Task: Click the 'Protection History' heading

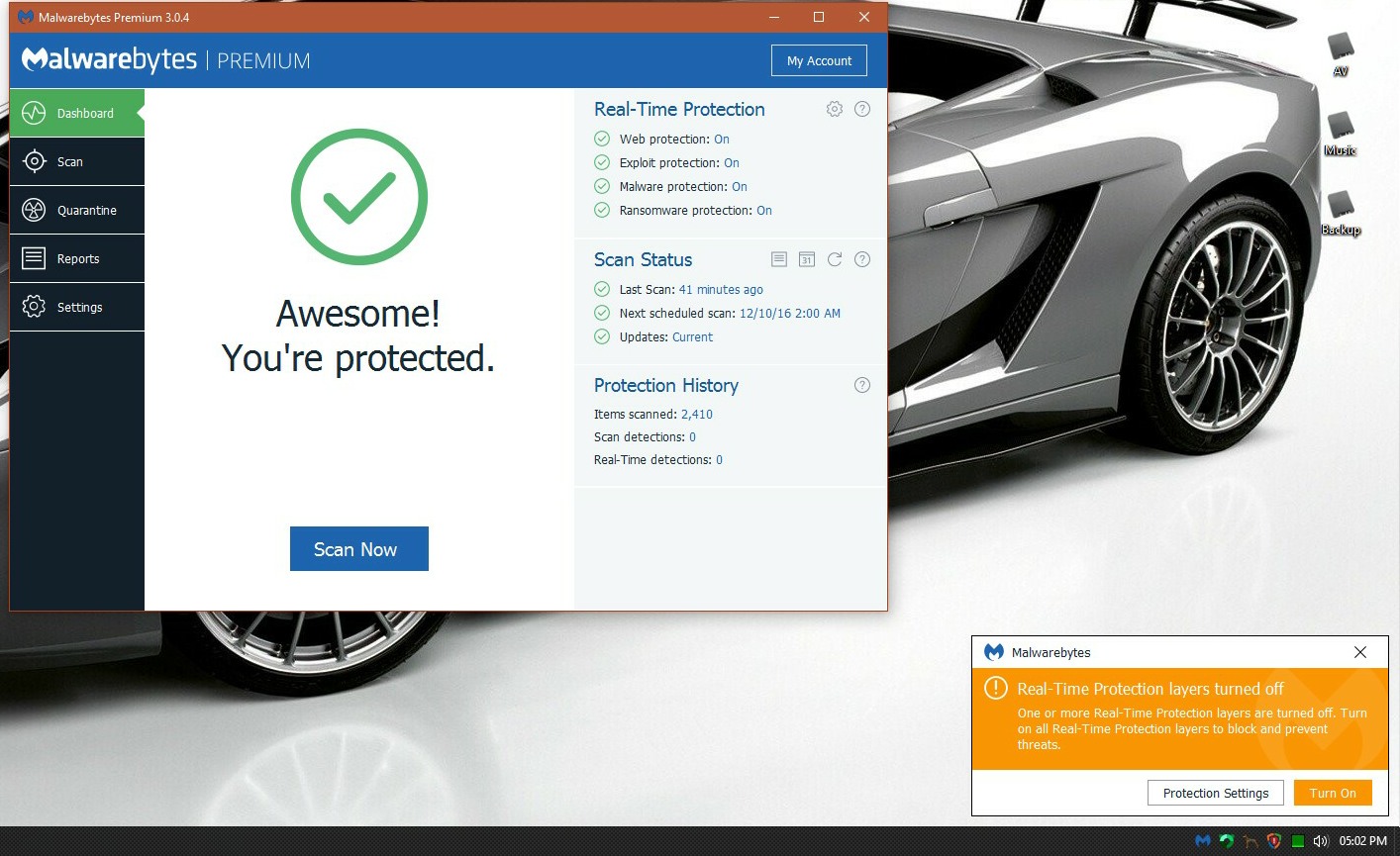Action: click(x=666, y=385)
